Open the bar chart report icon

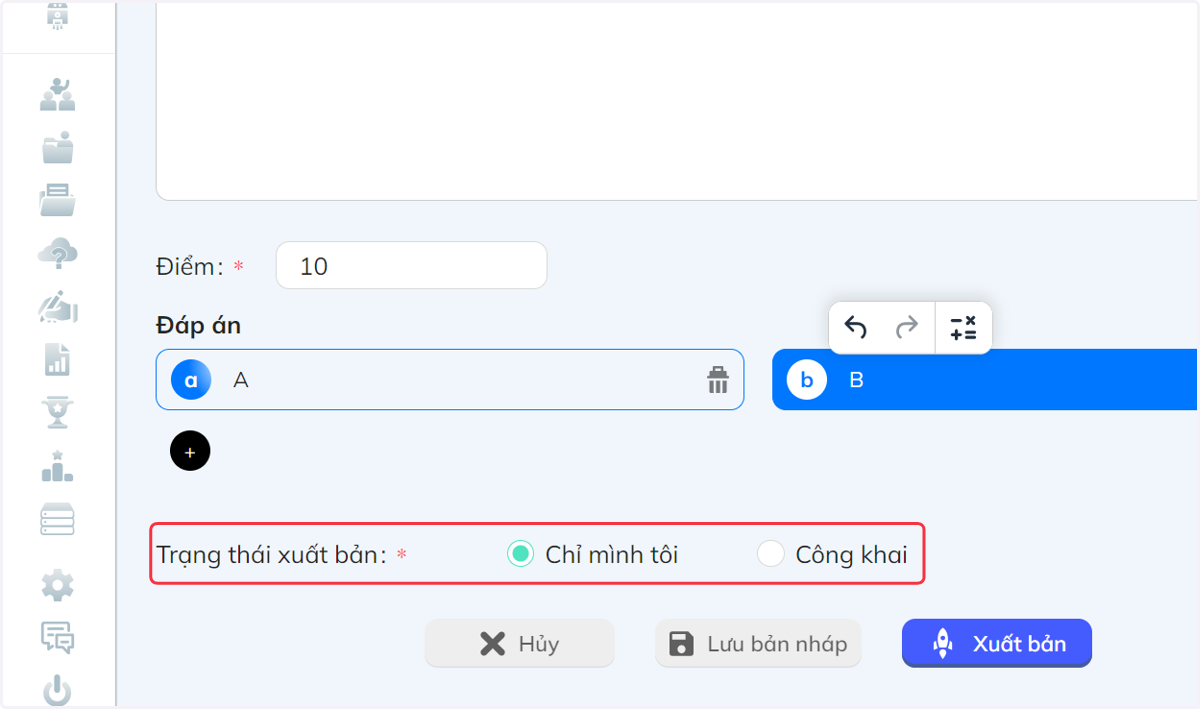tap(58, 360)
